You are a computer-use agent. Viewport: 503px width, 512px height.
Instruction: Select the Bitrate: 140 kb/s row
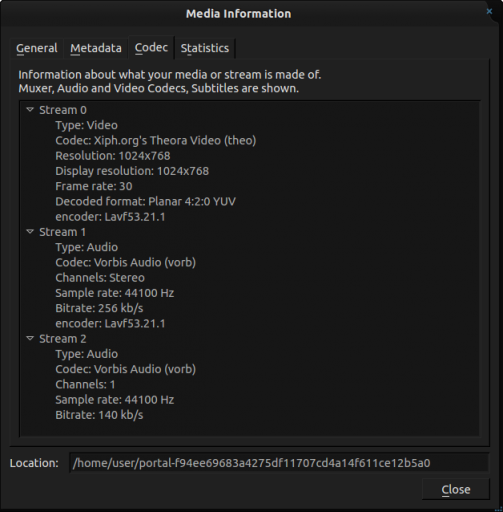click(99, 415)
